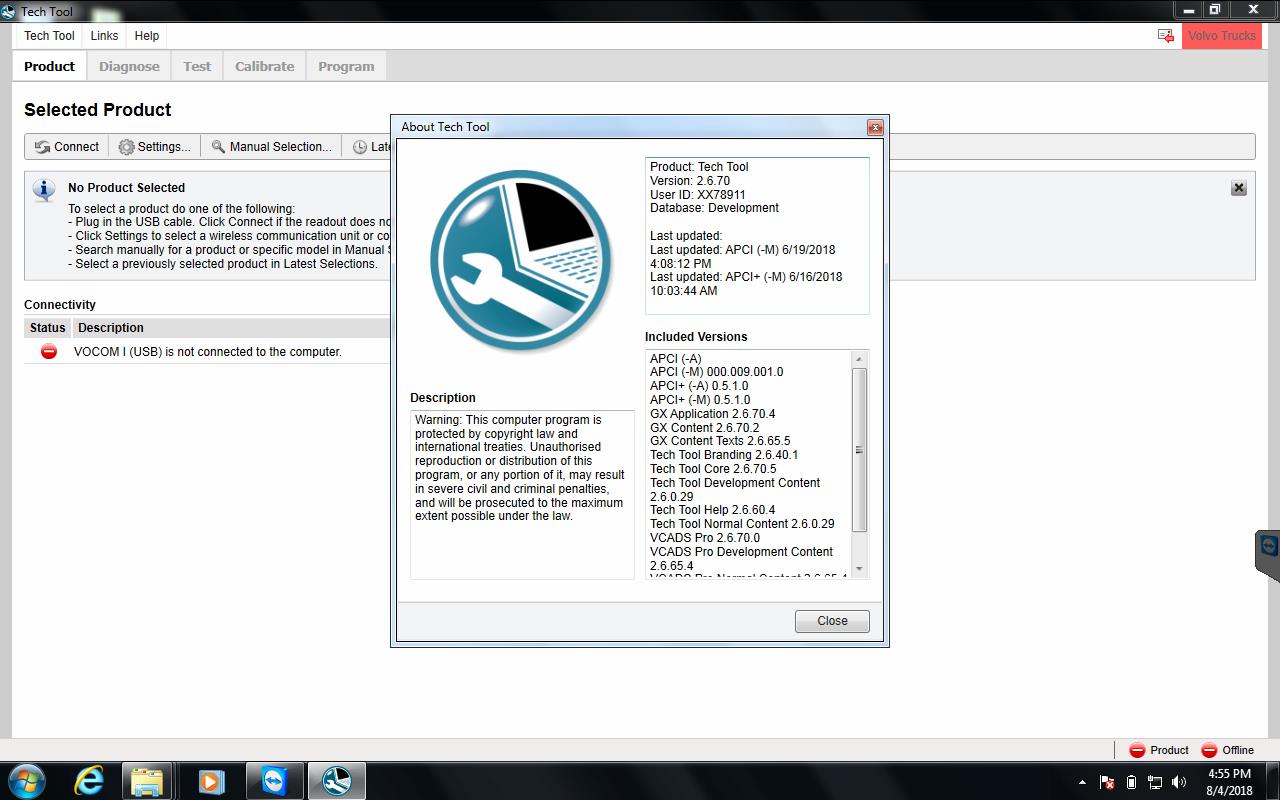Switch to the Program tab

pyautogui.click(x=346, y=66)
